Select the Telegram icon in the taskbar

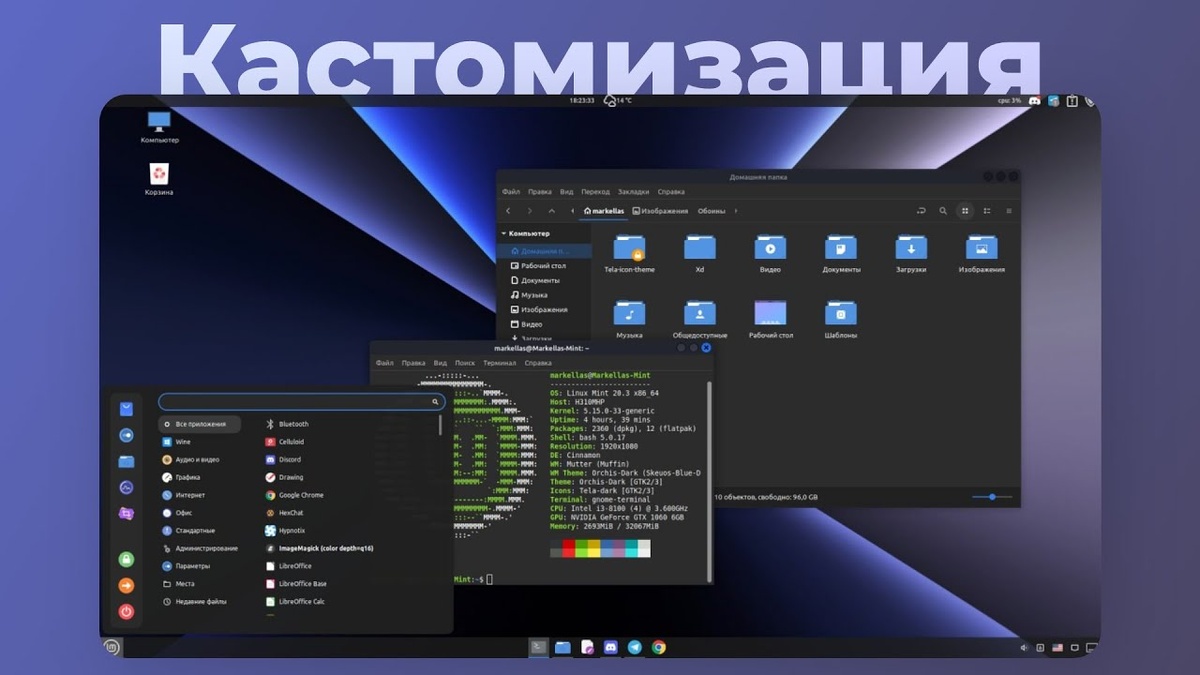pyautogui.click(x=634, y=646)
